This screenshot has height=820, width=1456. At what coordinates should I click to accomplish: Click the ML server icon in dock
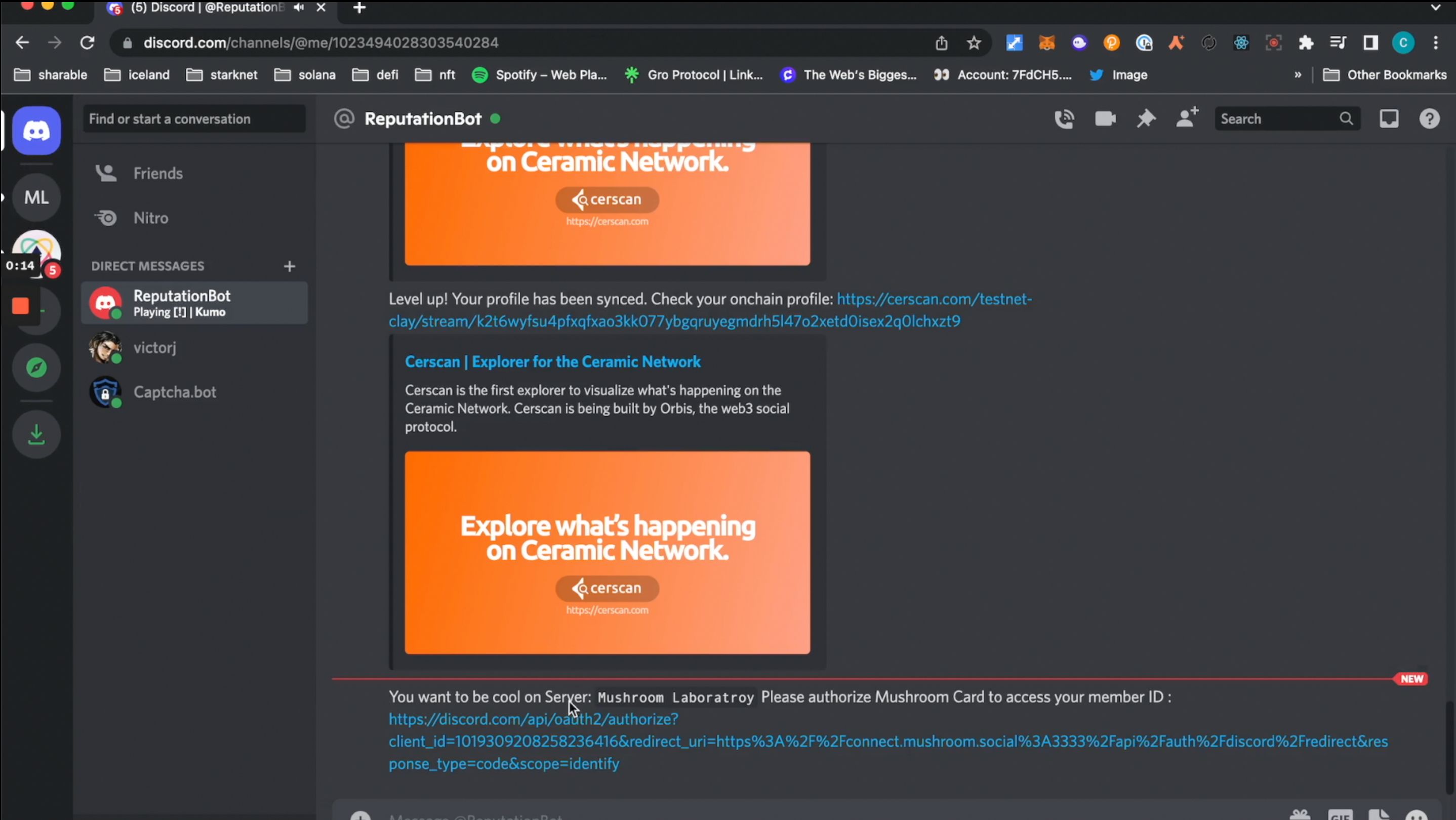click(x=36, y=197)
